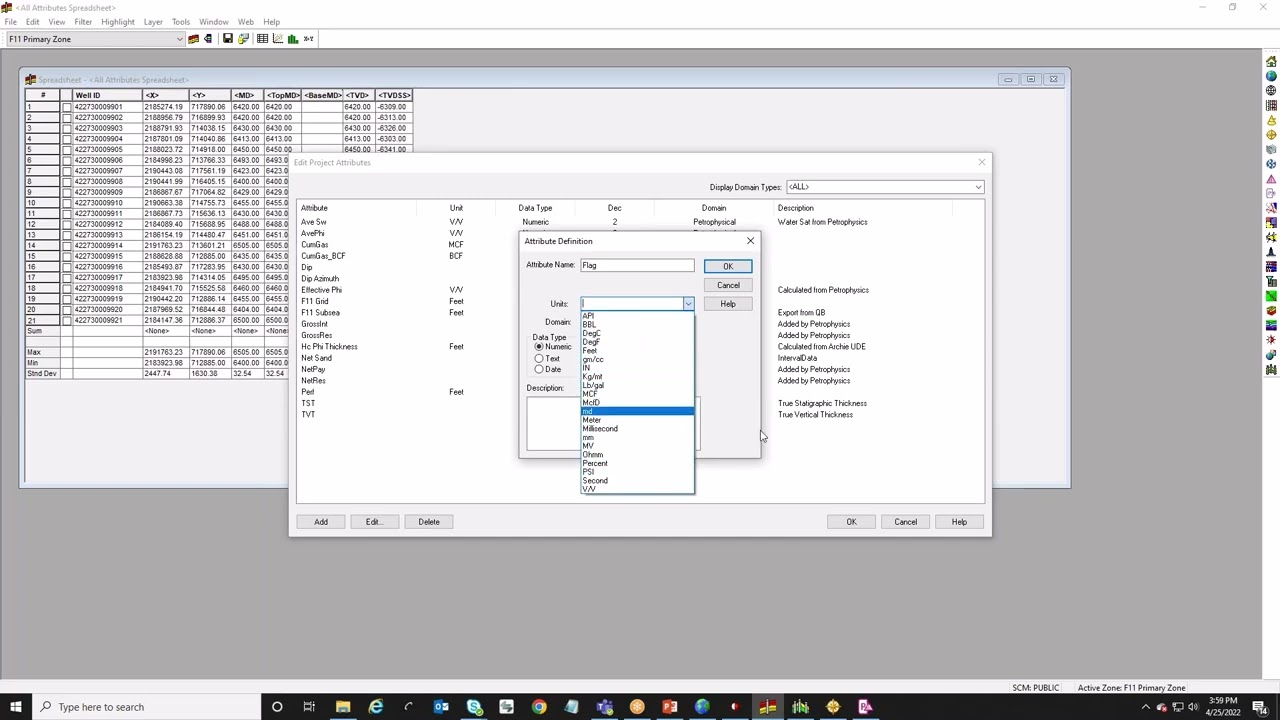Image resolution: width=1280 pixels, height=720 pixels.
Task: Select the Effective Phi attribute row
Action: pos(321,290)
